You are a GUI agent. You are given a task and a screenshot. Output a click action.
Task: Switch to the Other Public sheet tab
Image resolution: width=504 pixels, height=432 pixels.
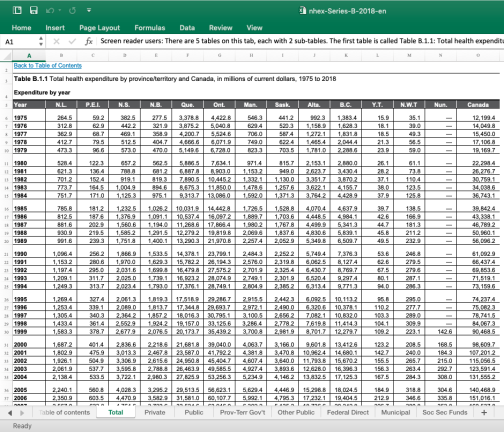coord(296,412)
